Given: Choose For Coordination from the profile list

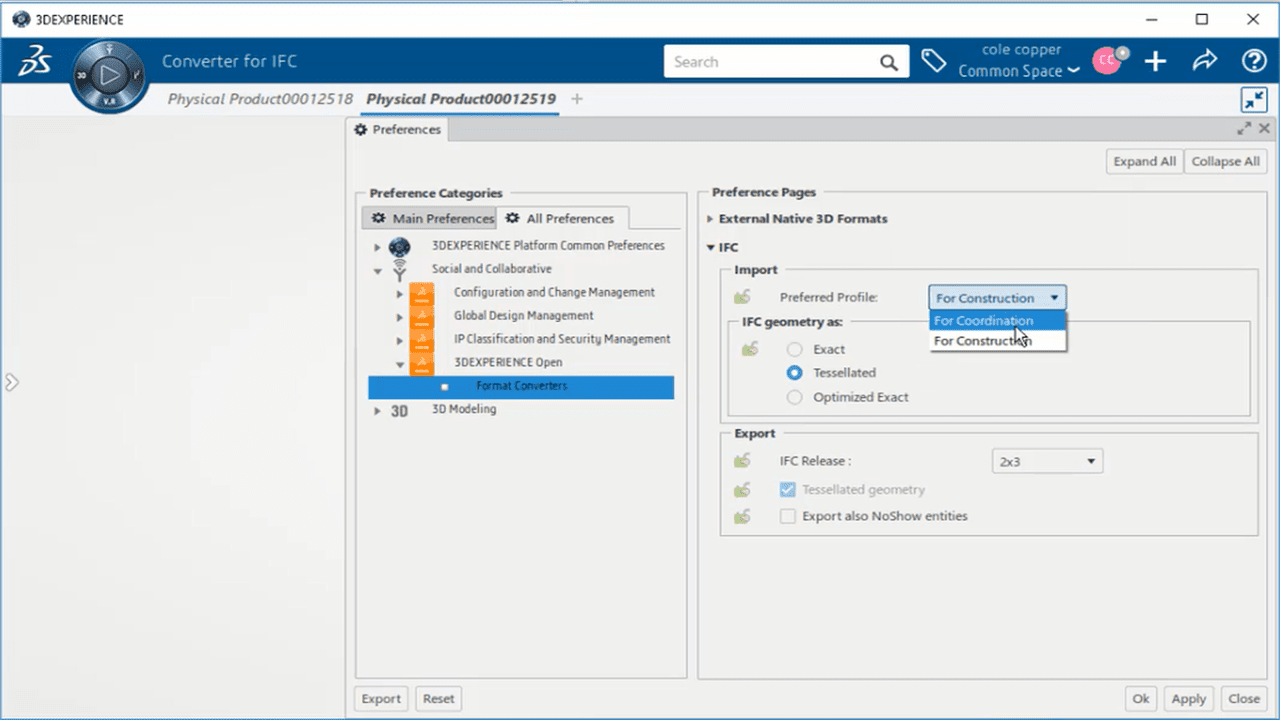Looking at the screenshot, I should pos(998,321).
